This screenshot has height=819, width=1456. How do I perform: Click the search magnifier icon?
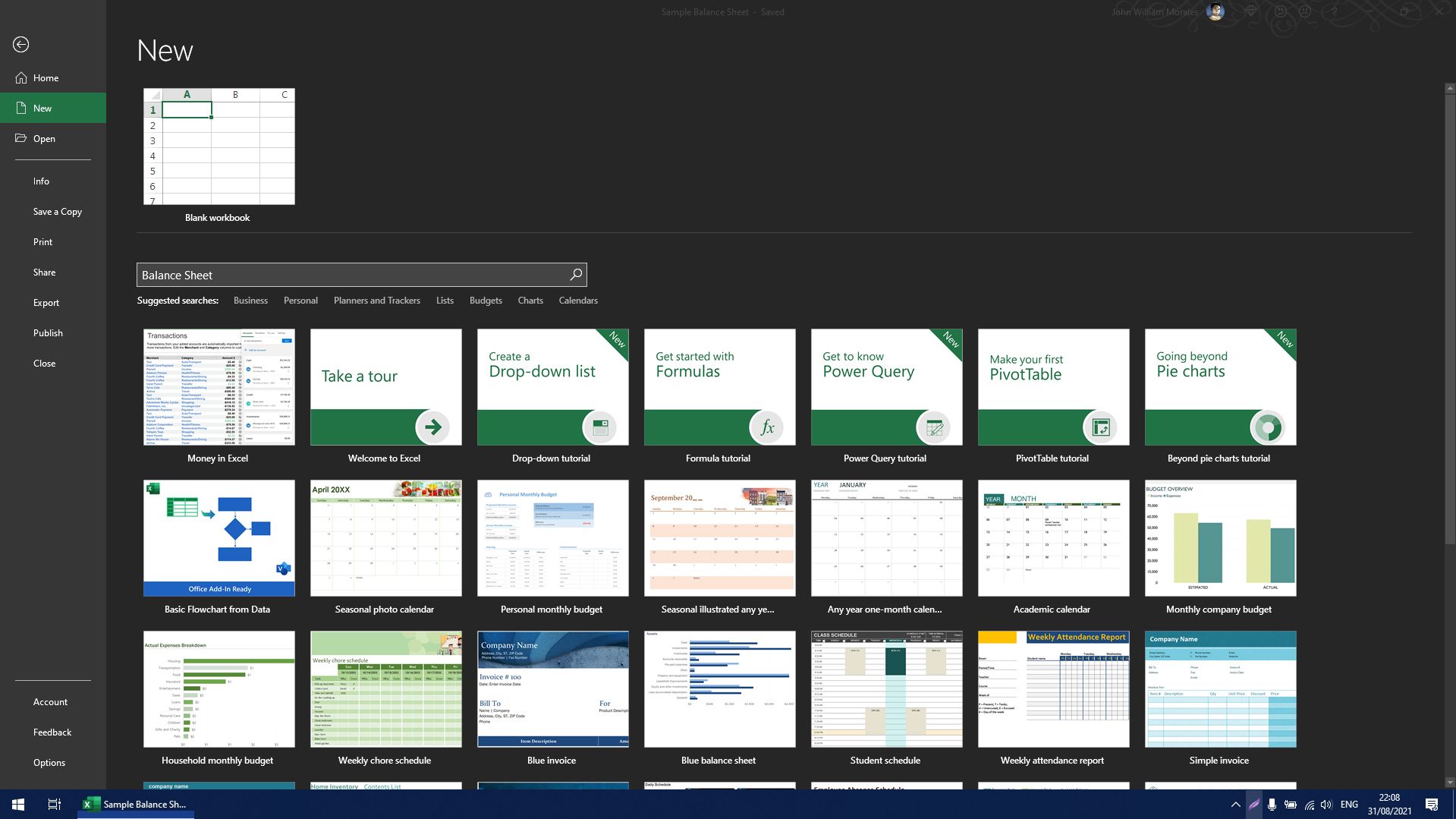(576, 275)
